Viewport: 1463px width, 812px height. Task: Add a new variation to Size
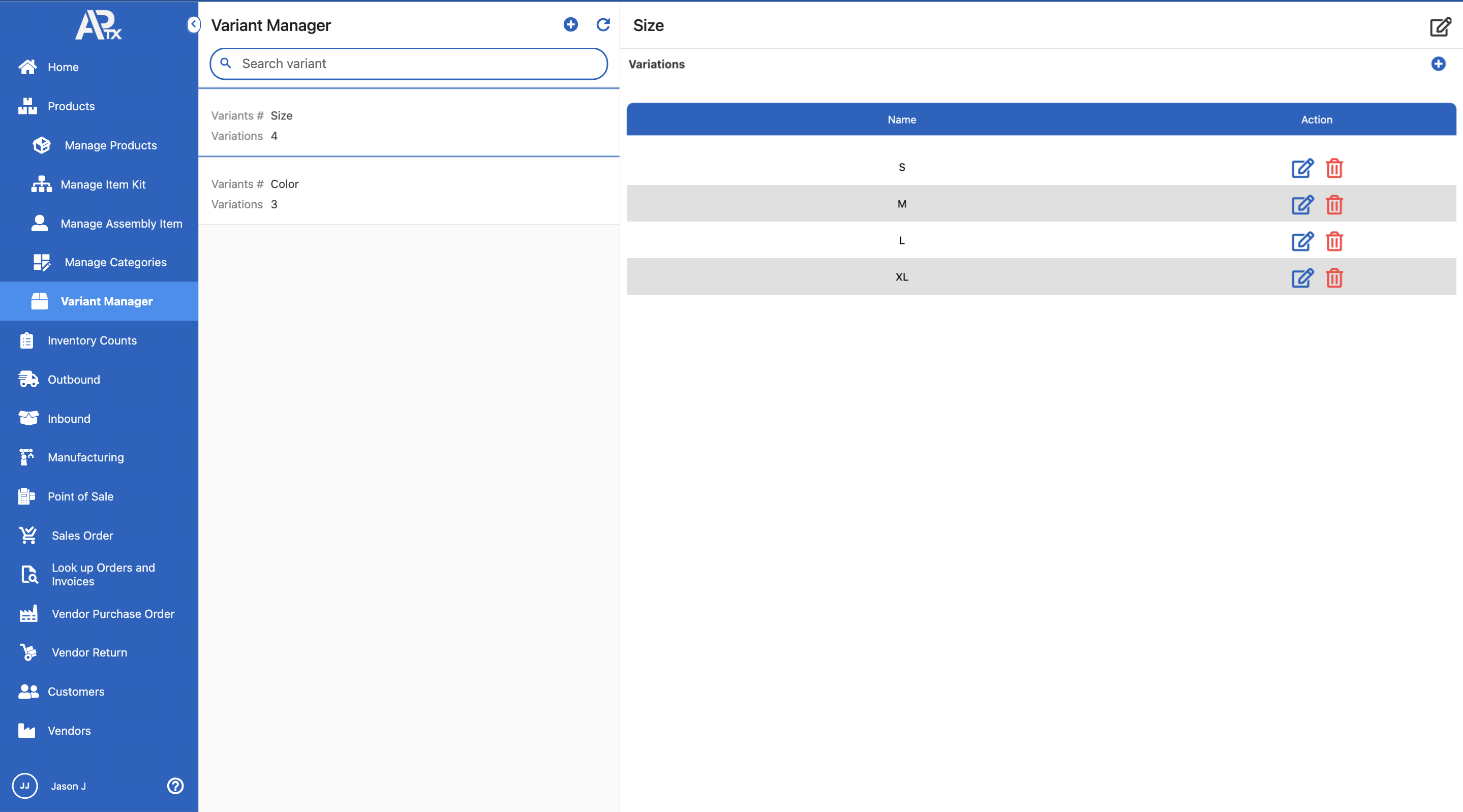(1438, 64)
